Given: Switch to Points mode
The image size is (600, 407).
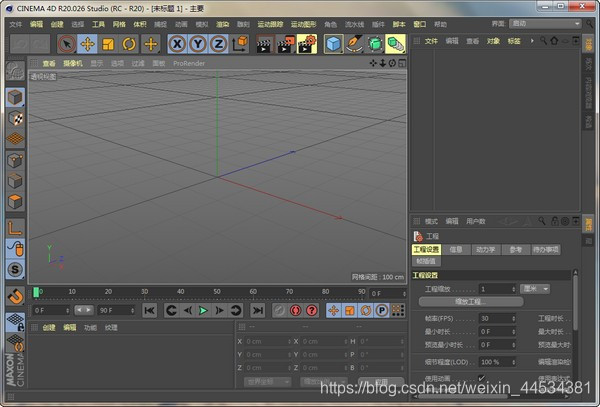Looking at the screenshot, I should (15, 160).
